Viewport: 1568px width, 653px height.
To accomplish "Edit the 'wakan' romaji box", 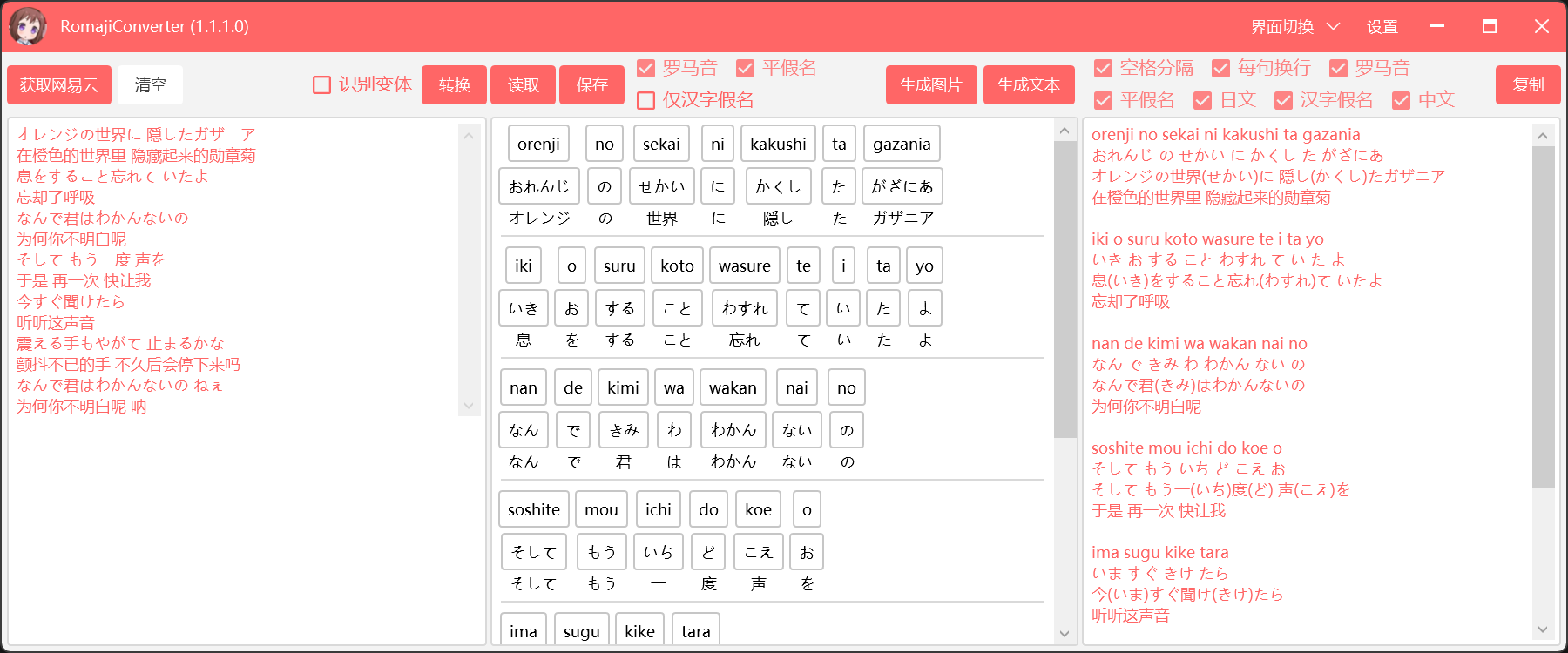I will (x=733, y=387).
